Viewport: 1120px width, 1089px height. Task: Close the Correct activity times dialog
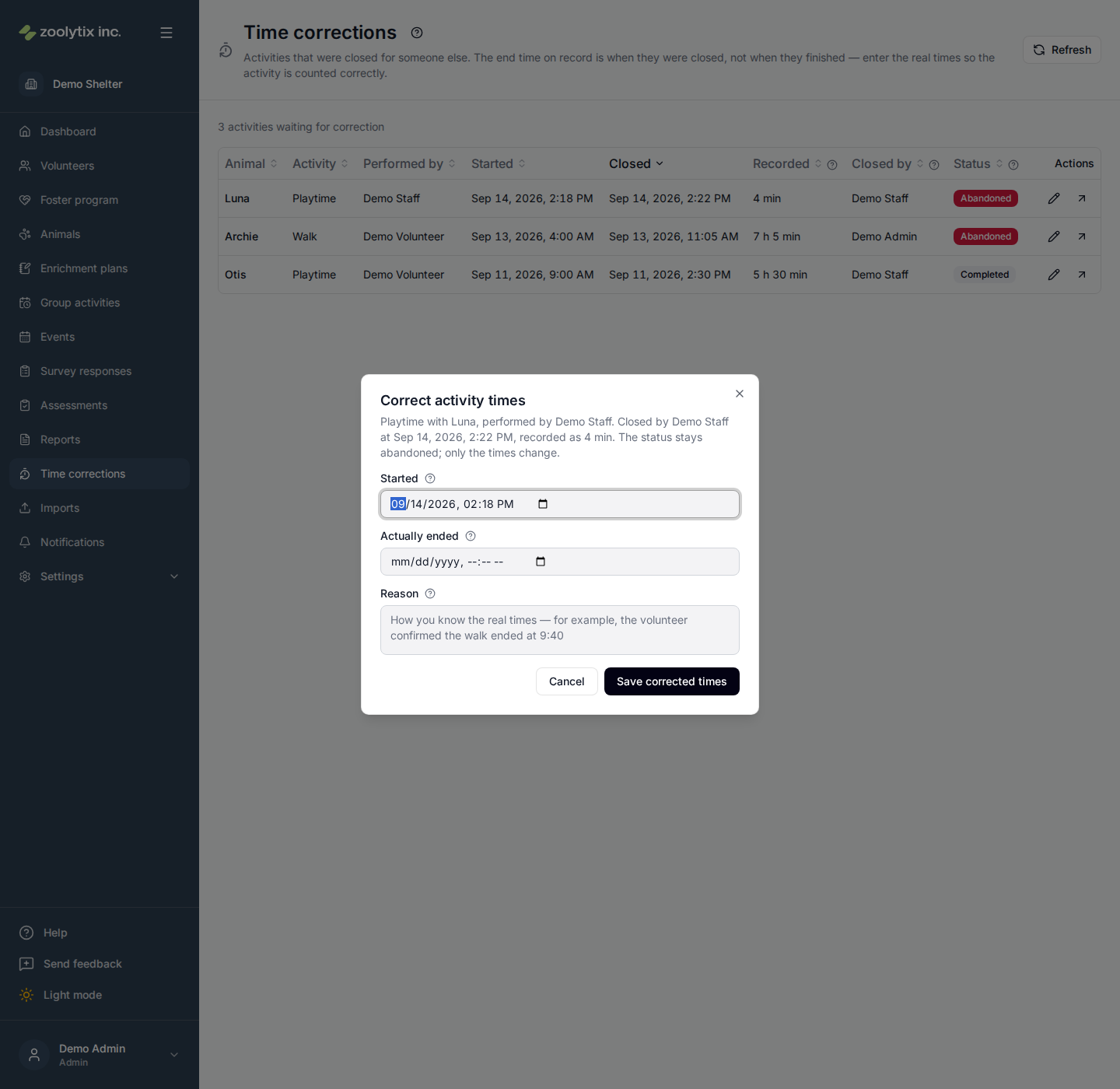[740, 394]
